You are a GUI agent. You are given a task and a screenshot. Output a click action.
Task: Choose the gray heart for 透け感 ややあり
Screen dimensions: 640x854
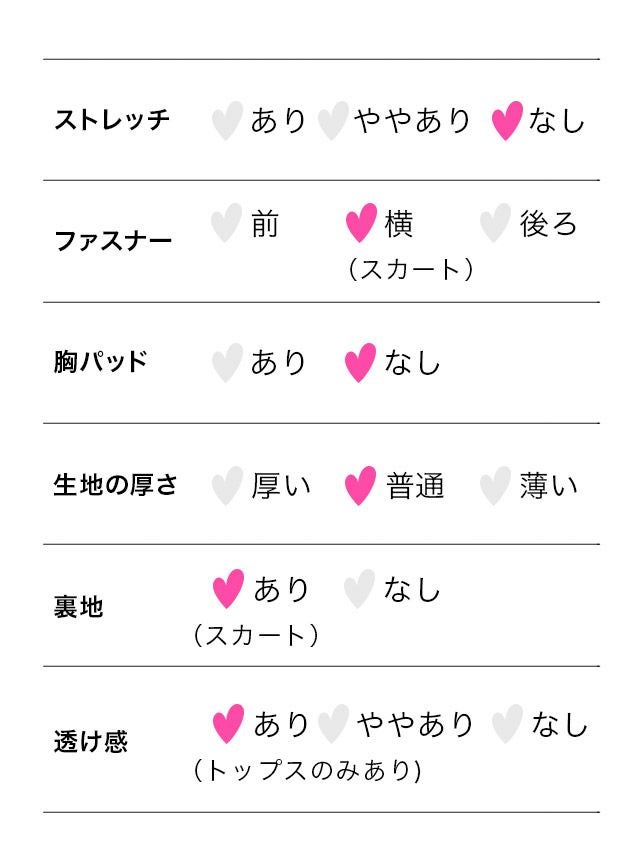[x=333, y=724]
